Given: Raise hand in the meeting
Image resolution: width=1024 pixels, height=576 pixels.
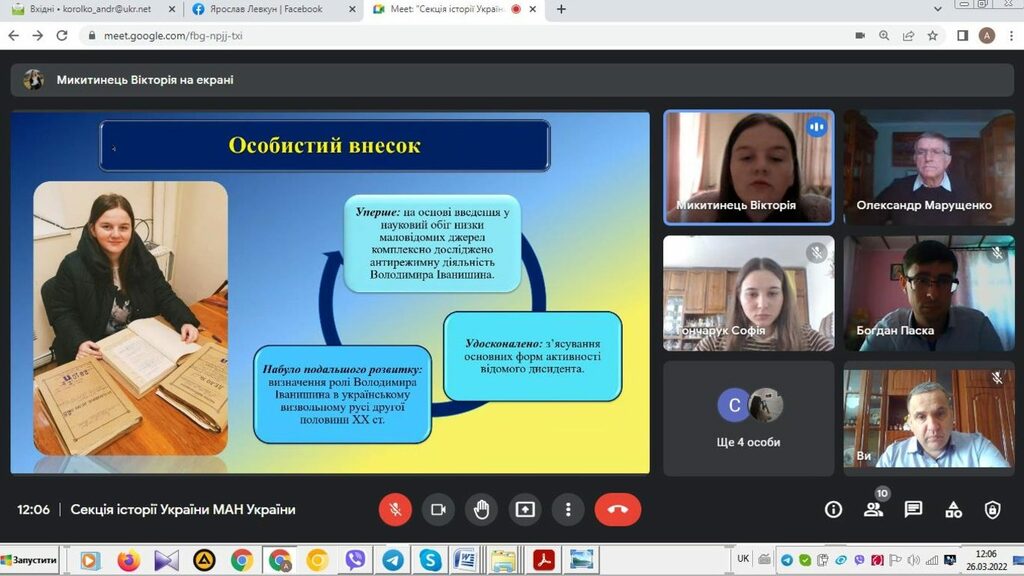Looking at the screenshot, I should coord(481,509).
